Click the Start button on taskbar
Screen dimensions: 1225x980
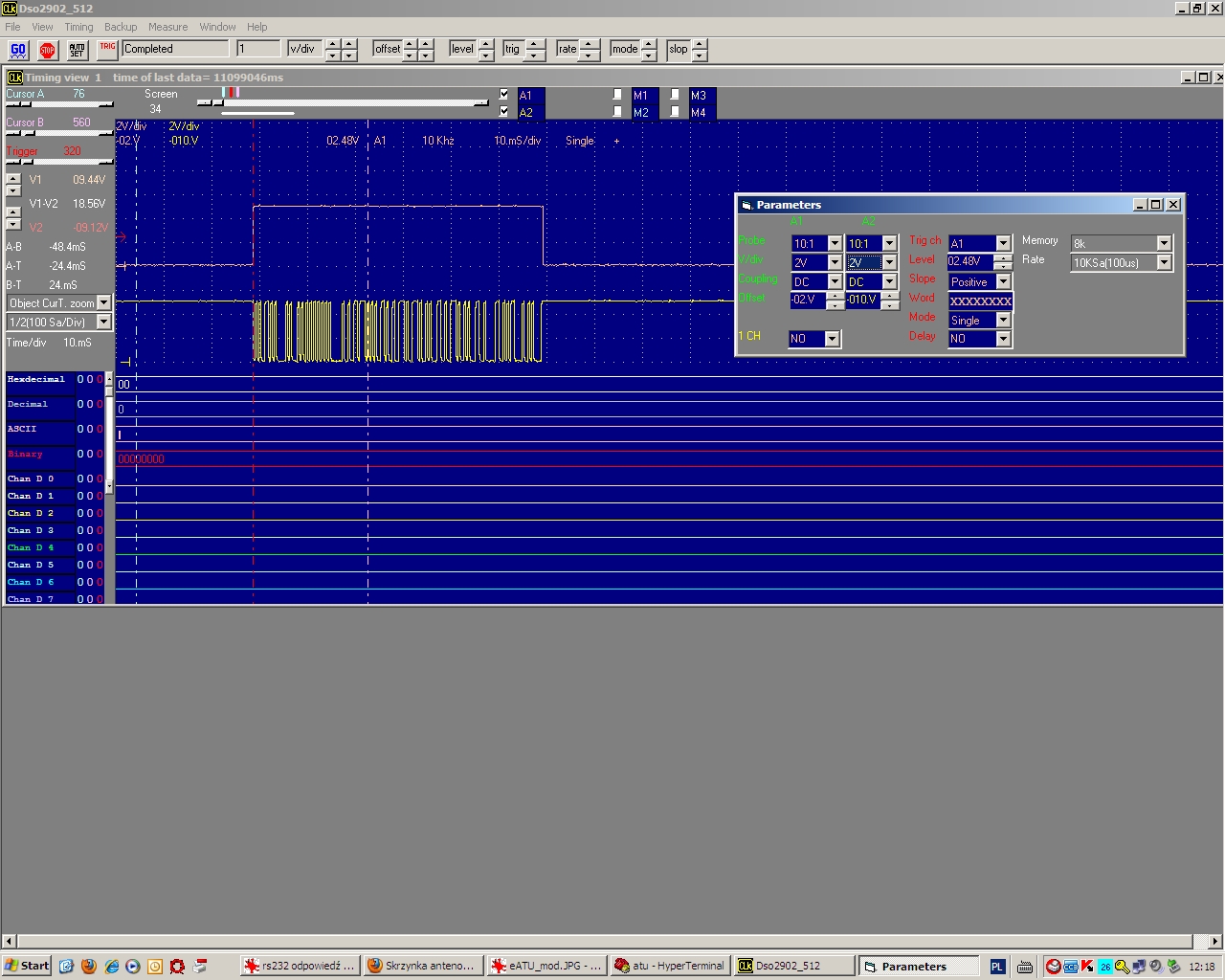click(27, 966)
